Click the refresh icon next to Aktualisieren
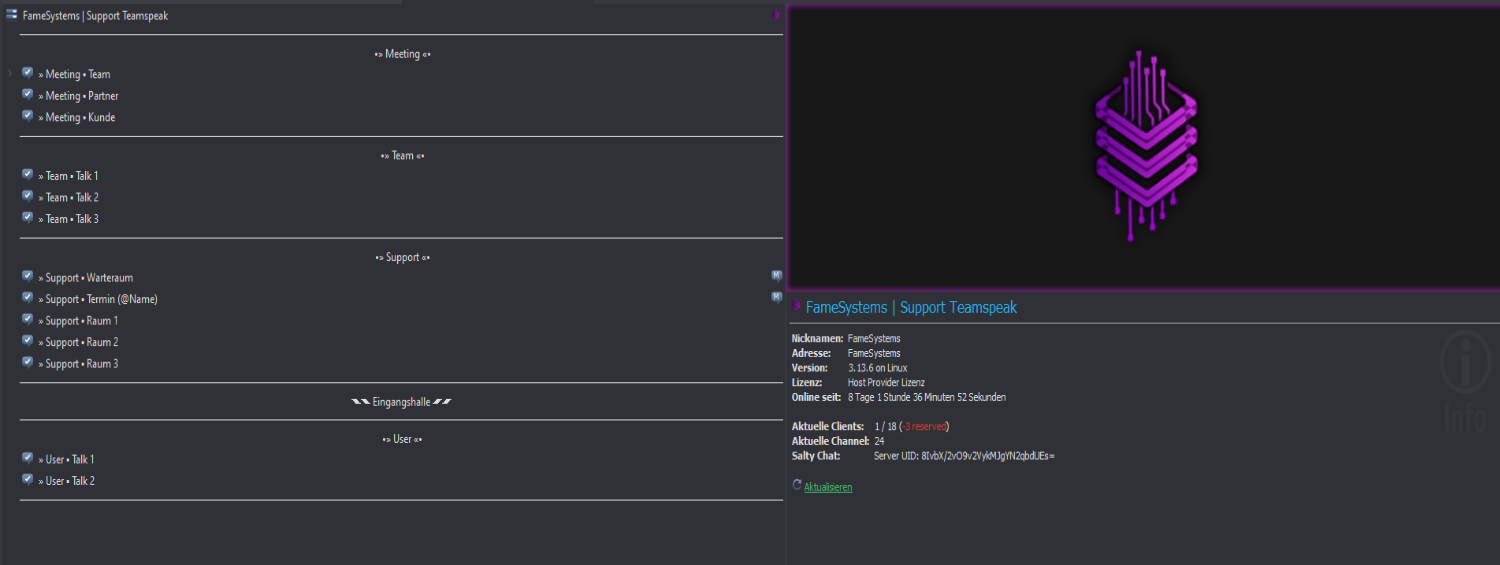Screen dimensions: 1500x565 pyautogui.click(x=797, y=485)
